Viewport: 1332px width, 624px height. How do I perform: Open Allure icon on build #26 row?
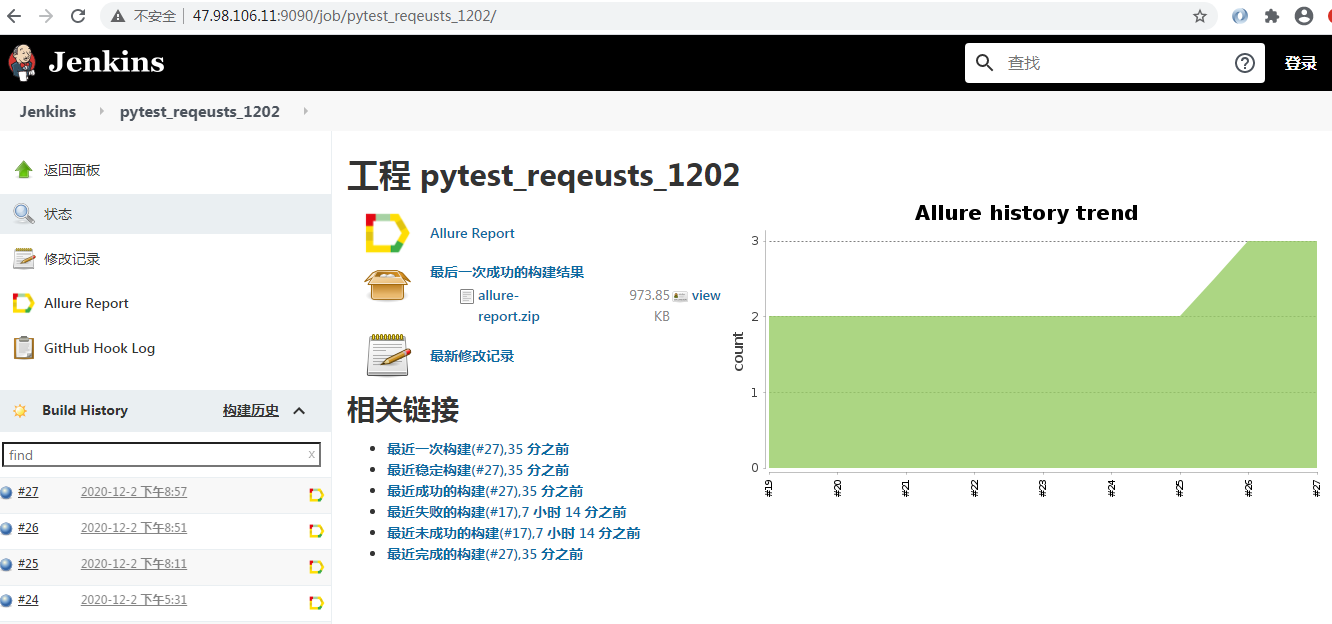coord(316,531)
